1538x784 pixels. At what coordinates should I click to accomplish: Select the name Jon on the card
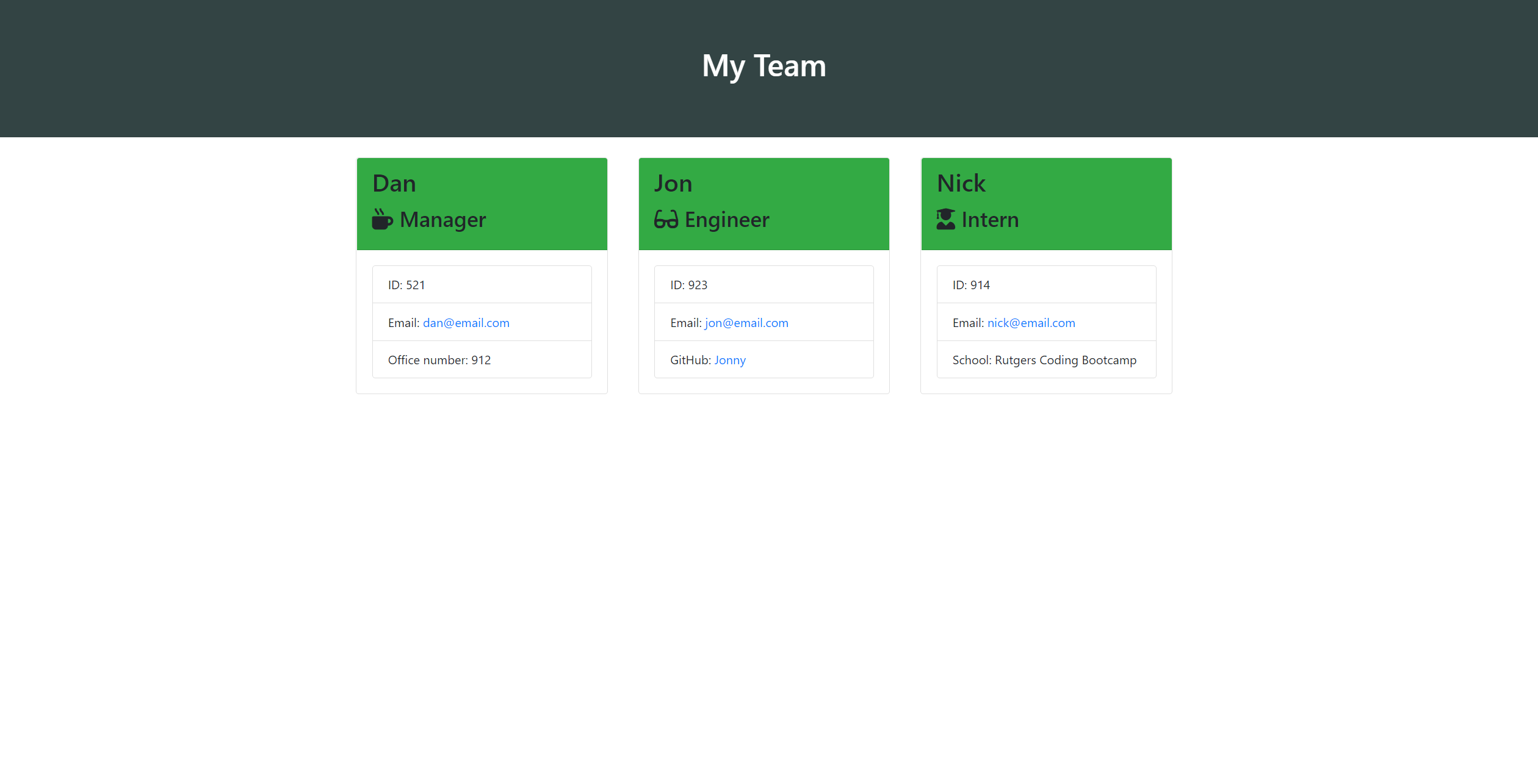coord(673,184)
